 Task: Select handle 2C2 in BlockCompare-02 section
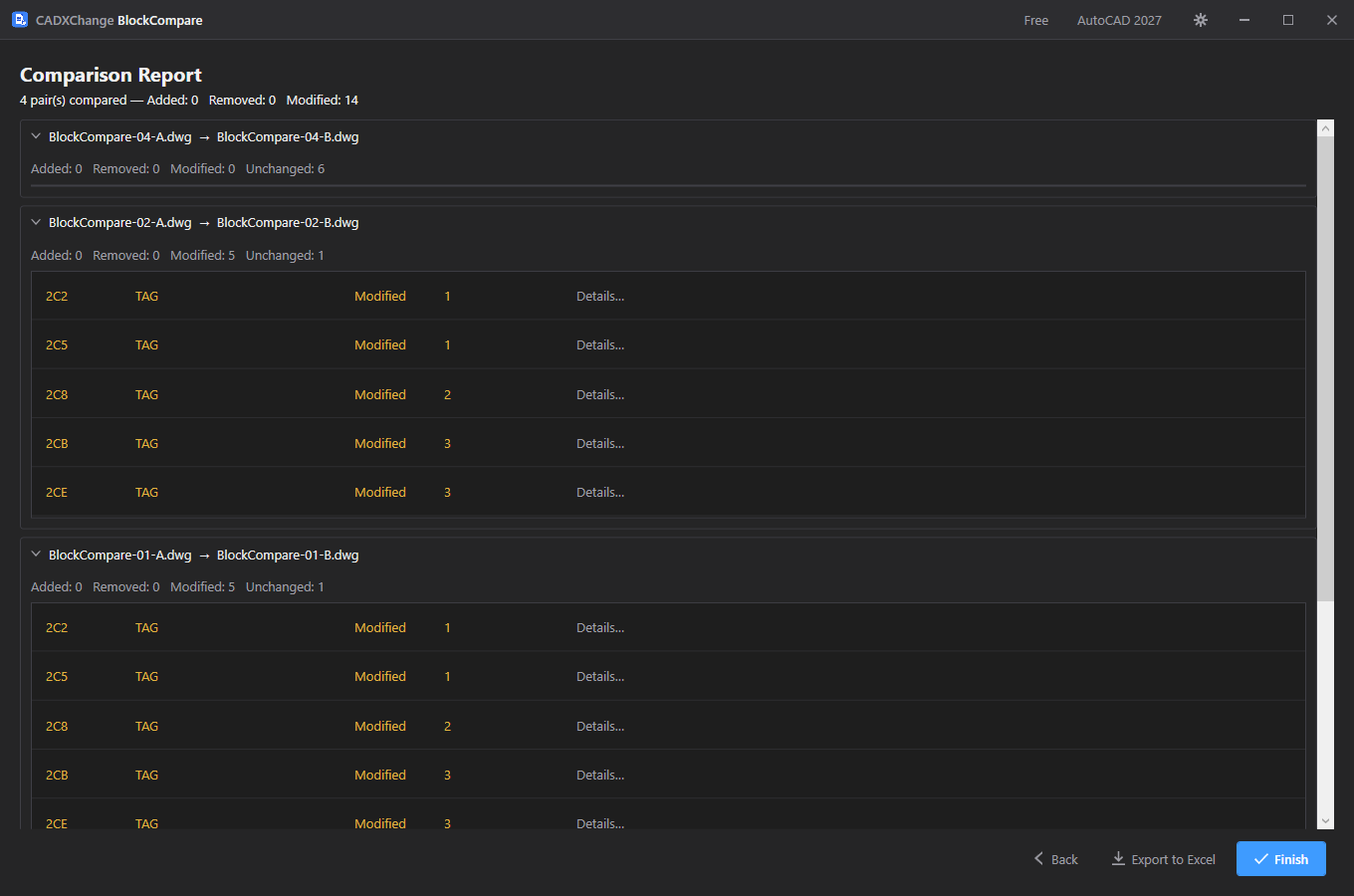coord(57,296)
